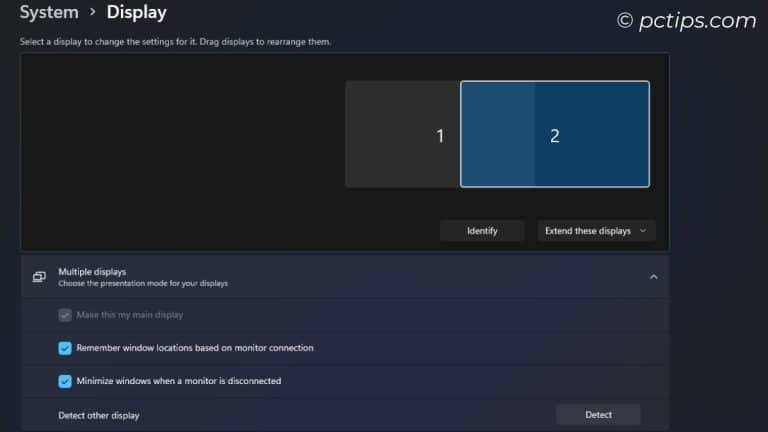This screenshot has width=768, height=432.
Task: Click 'Choose the presentation mode' subtitle text
Action: pos(143,284)
